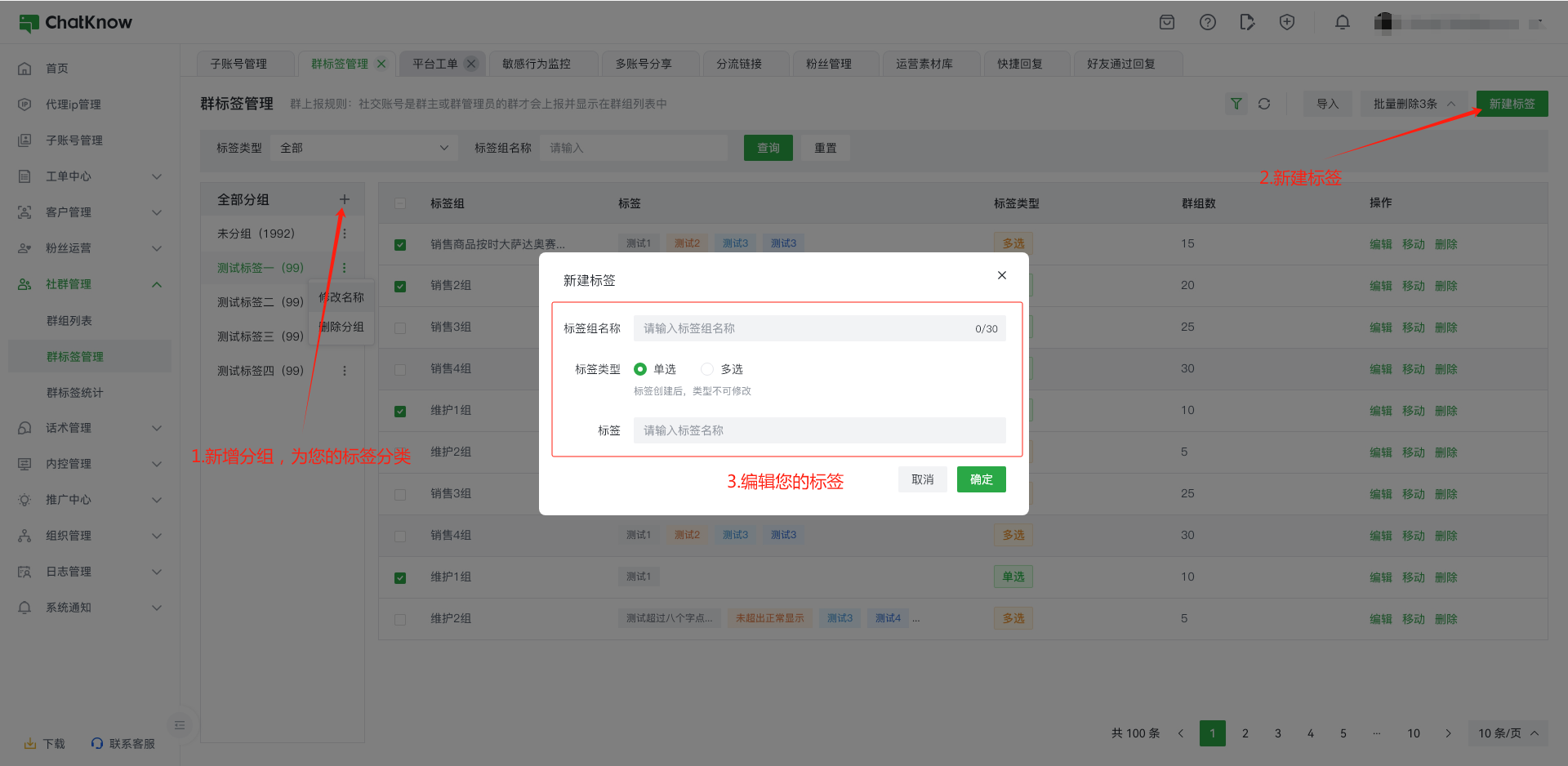Open the help question mark icon
Viewport: 1568px width, 766px height.
click(1207, 23)
